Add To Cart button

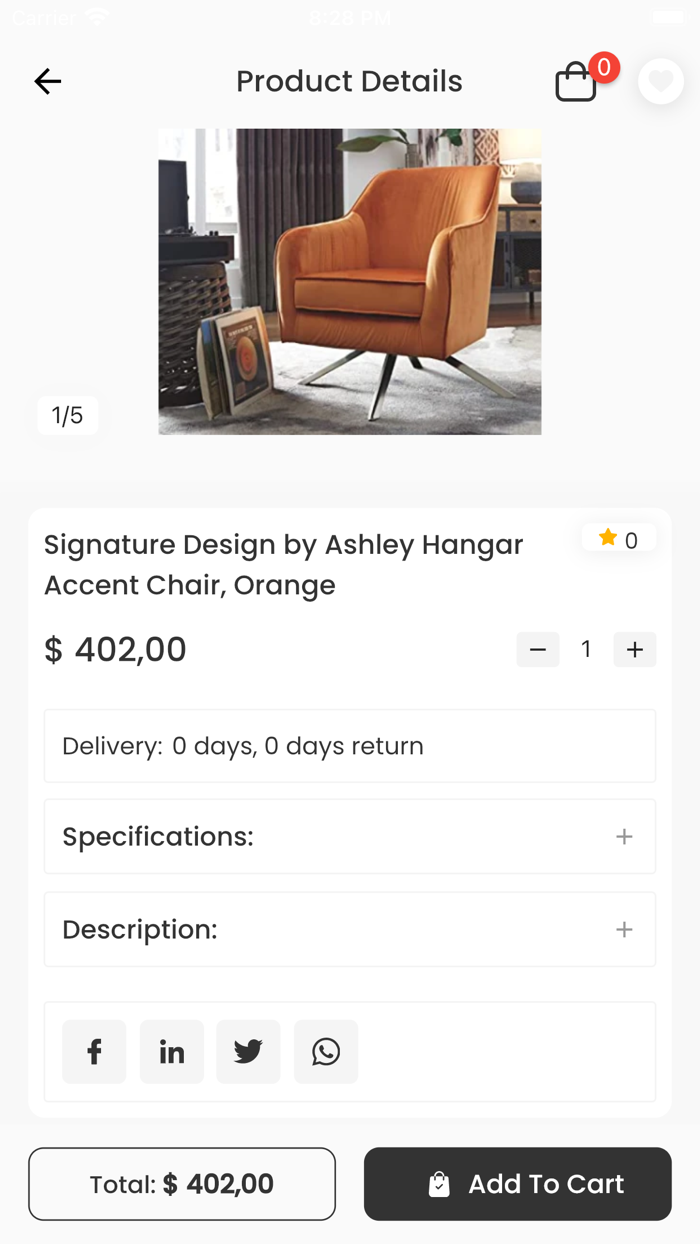(518, 1184)
